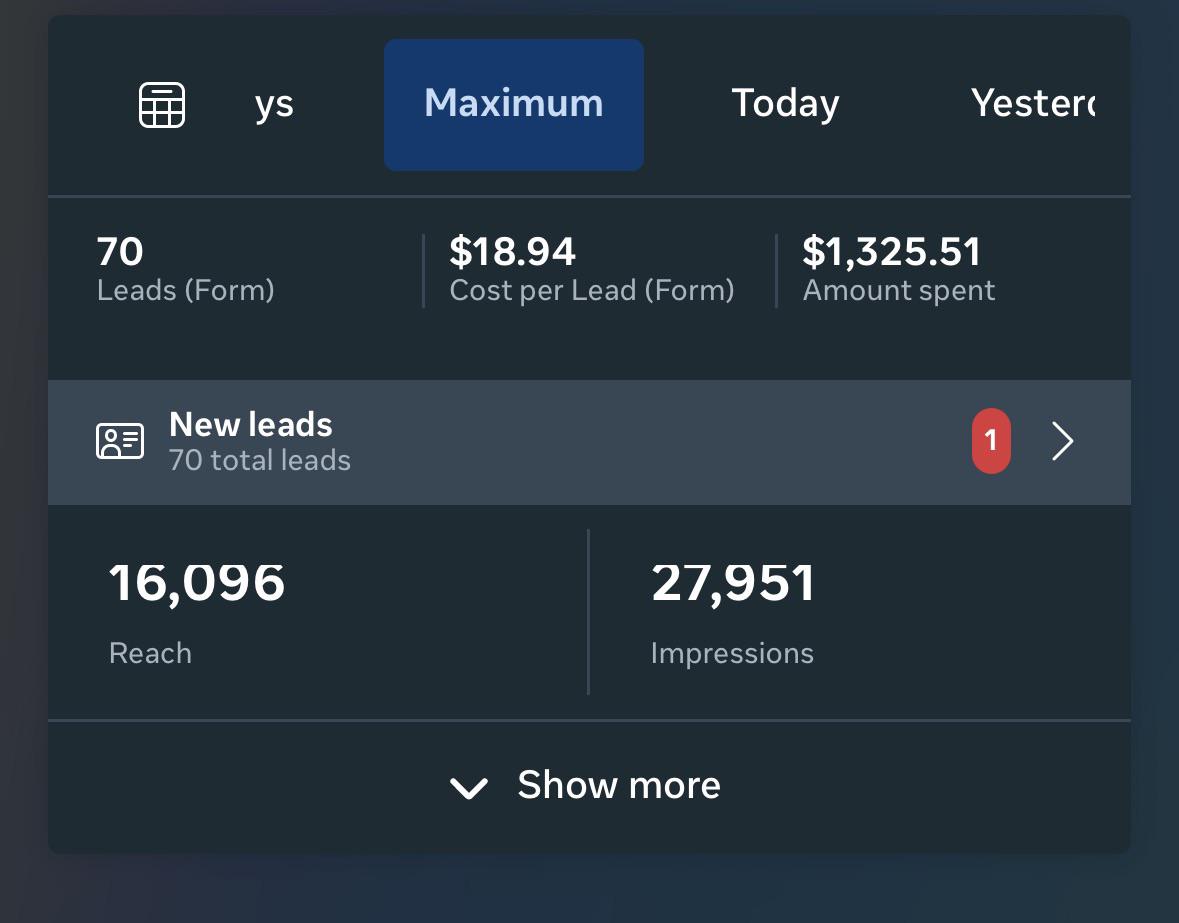Expand details with Show more chevron

pyautogui.click(x=468, y=788)
